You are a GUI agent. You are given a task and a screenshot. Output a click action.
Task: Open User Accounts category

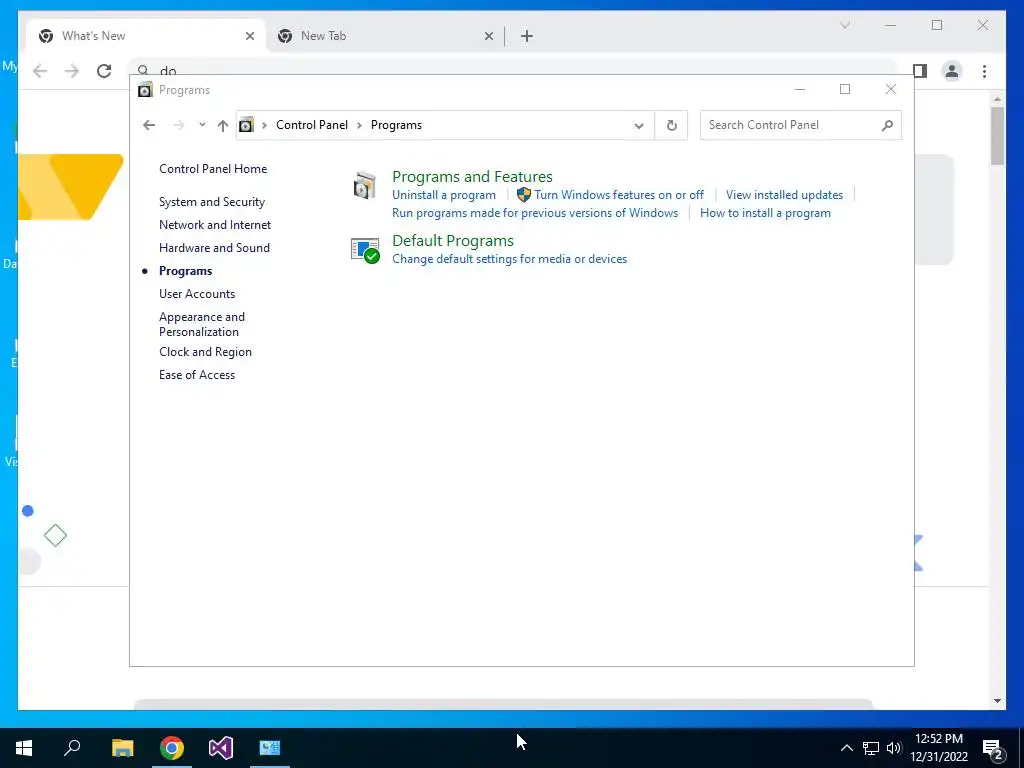pos(197,294)
